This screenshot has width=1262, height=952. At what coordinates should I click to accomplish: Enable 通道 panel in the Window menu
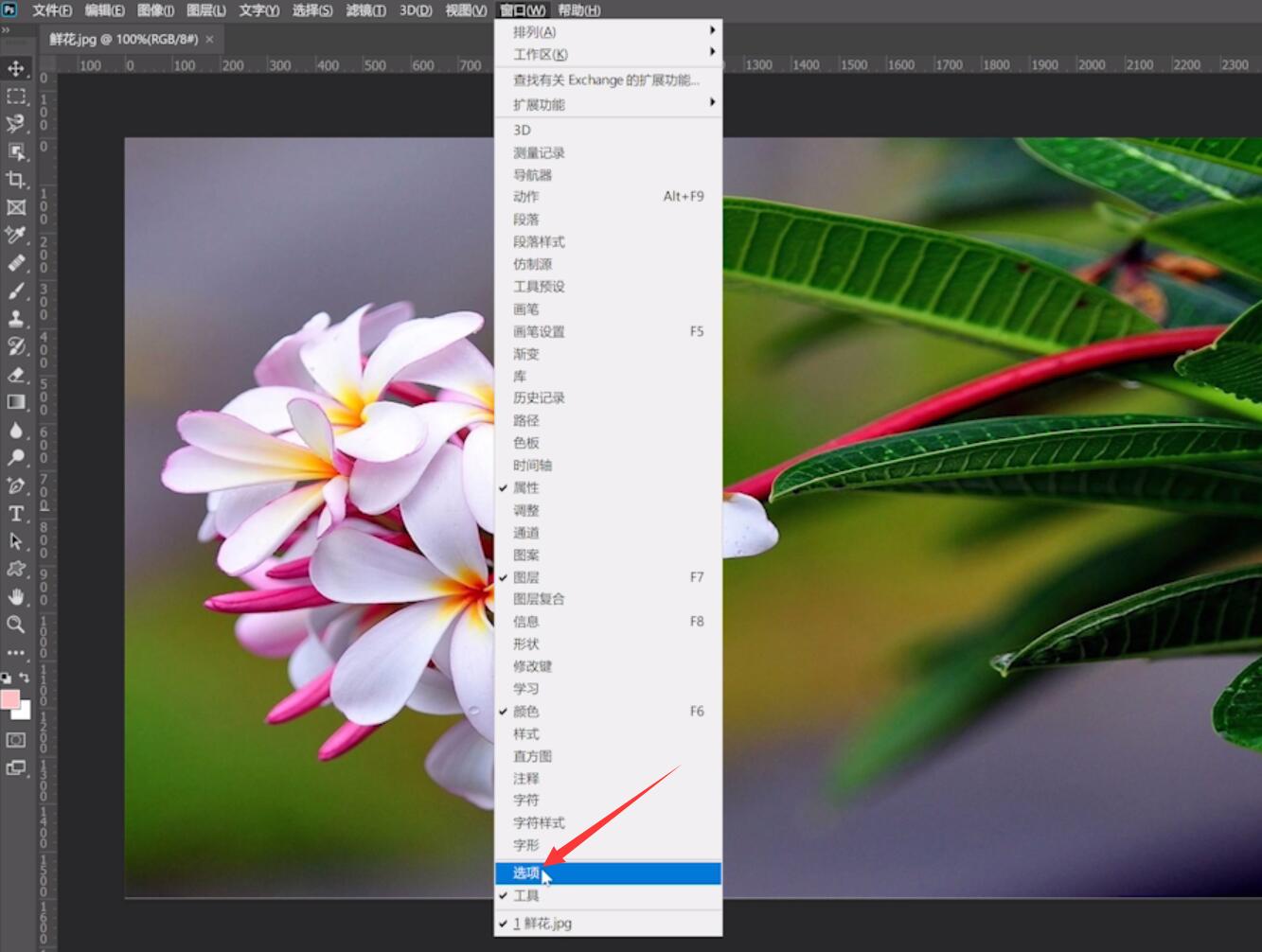pos(608,533)
